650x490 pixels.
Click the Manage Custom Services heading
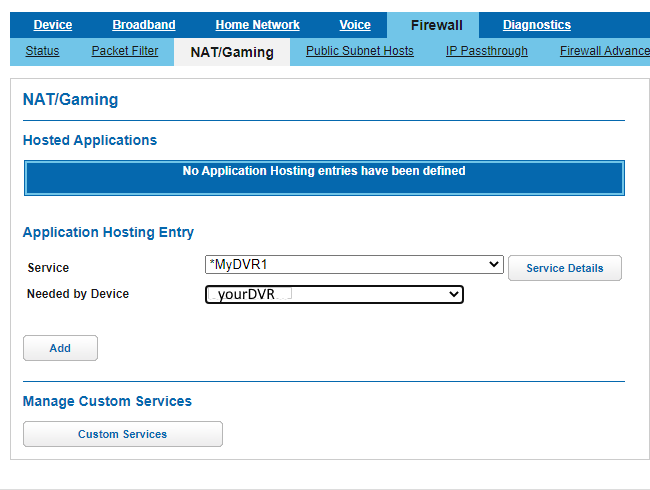click(107, 401)
